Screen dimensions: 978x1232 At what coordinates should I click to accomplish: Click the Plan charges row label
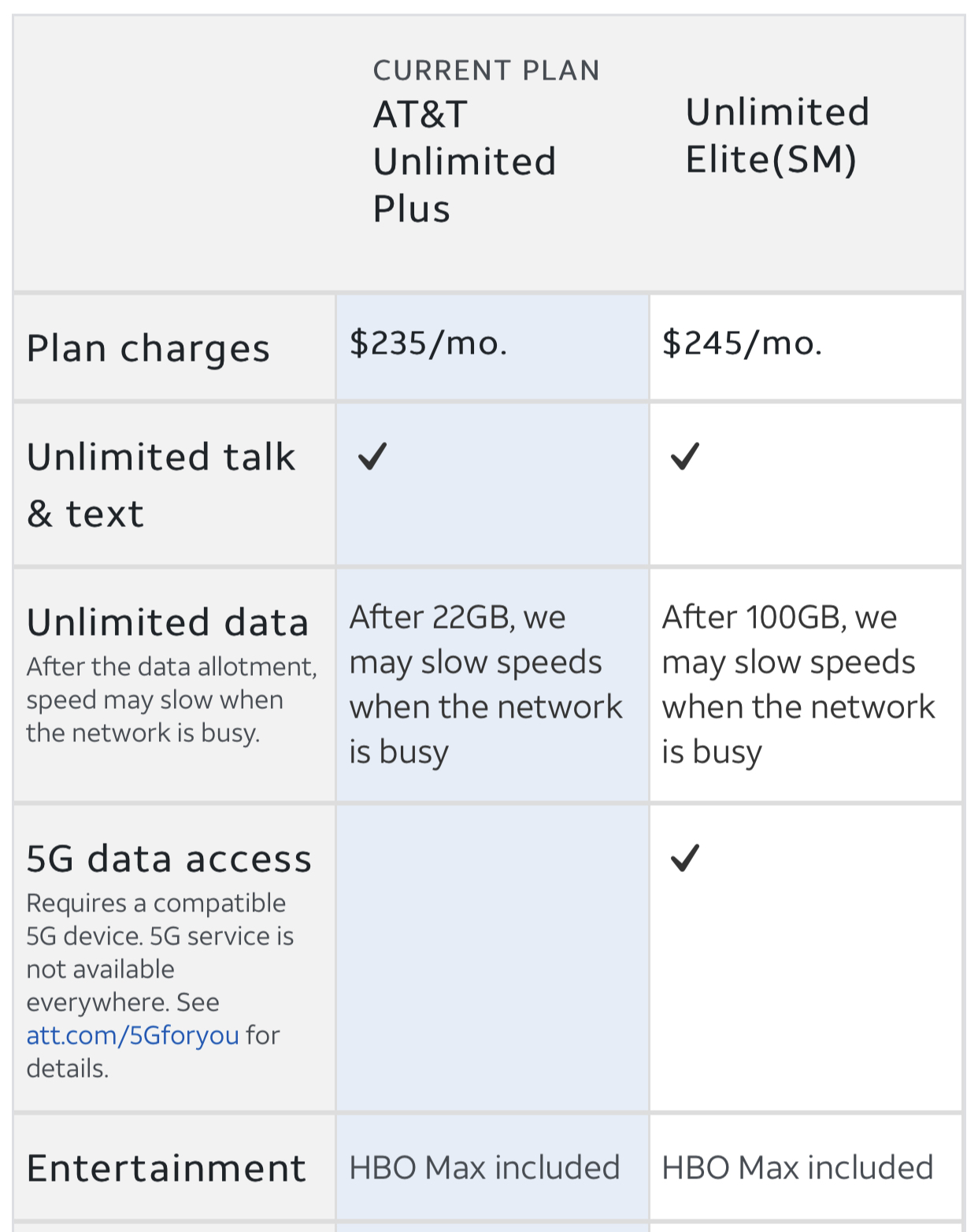(148, 348)
